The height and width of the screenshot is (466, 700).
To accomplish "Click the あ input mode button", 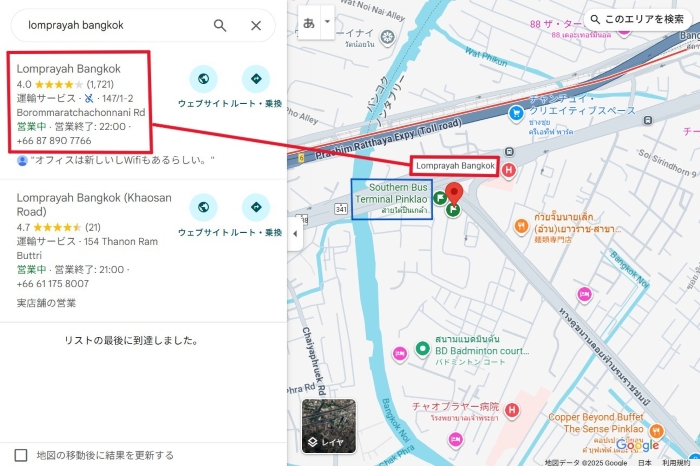I will [309, 22].
